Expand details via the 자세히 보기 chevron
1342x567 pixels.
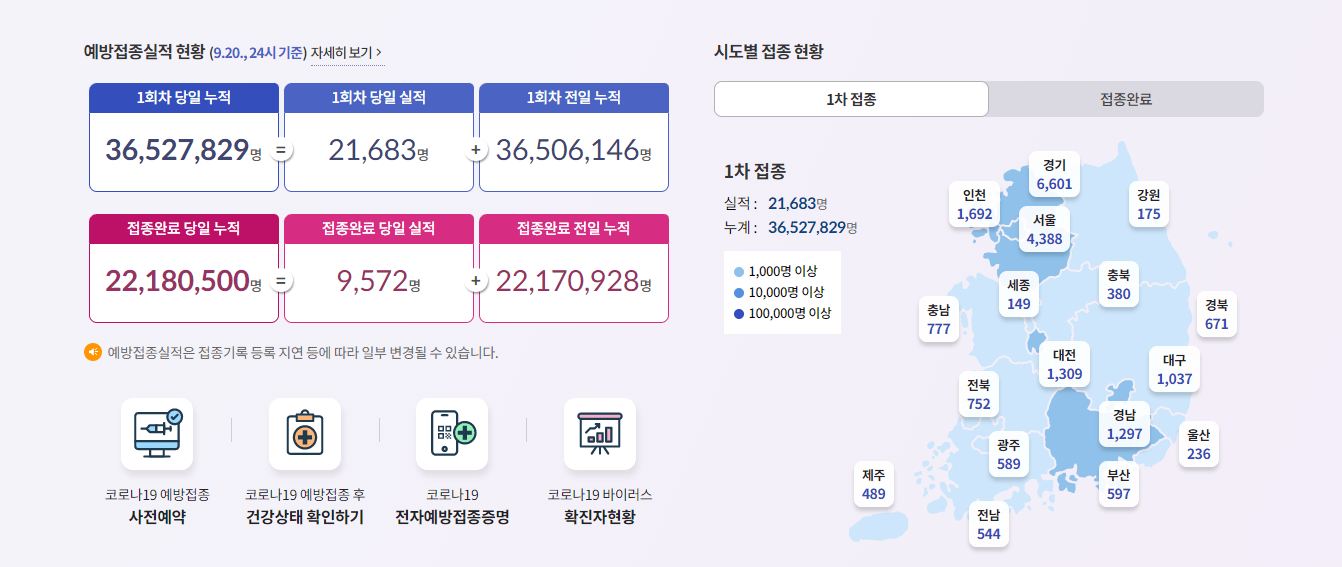pos(380,52)
